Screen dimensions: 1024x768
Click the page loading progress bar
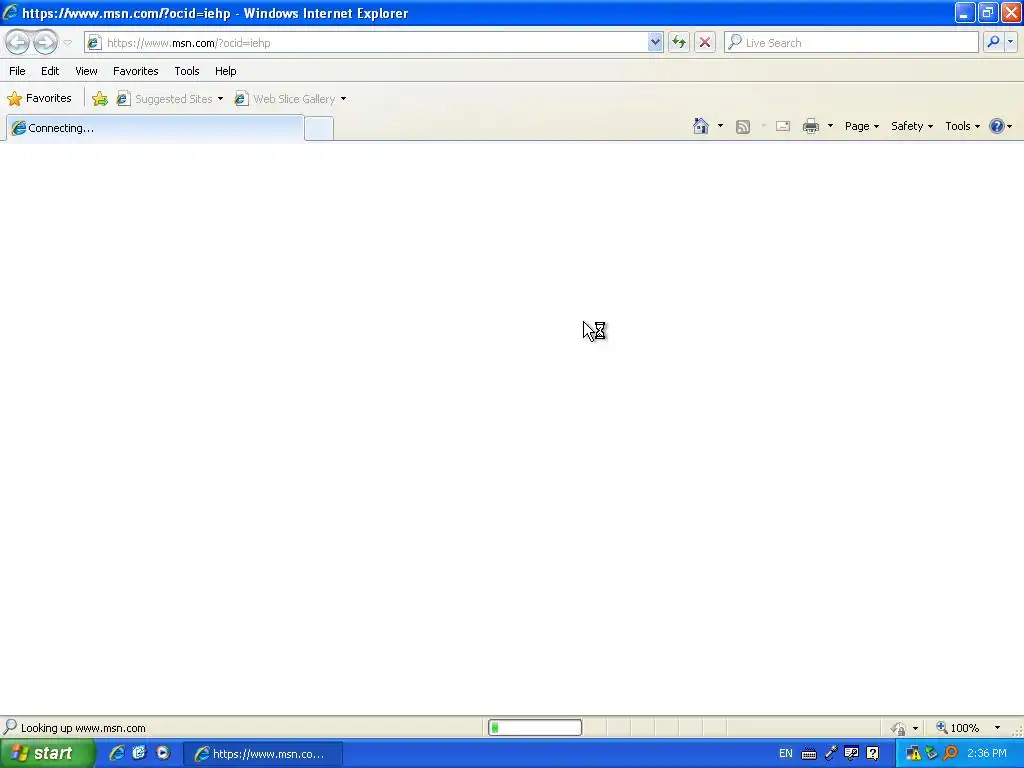pos(535,728)
